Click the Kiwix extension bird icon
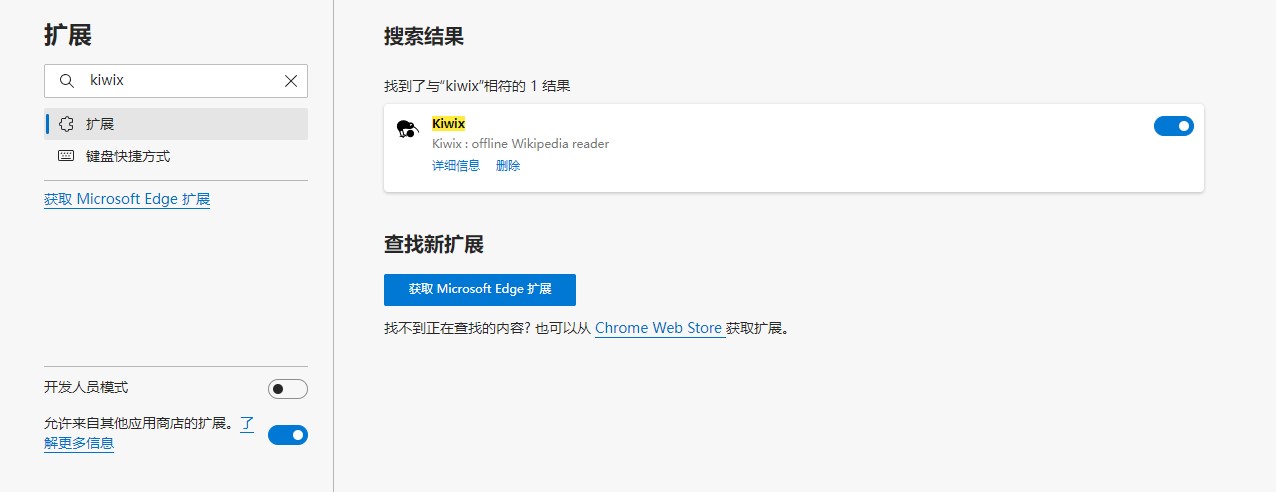Screen dimensions: 1276x492 (406, 129)
